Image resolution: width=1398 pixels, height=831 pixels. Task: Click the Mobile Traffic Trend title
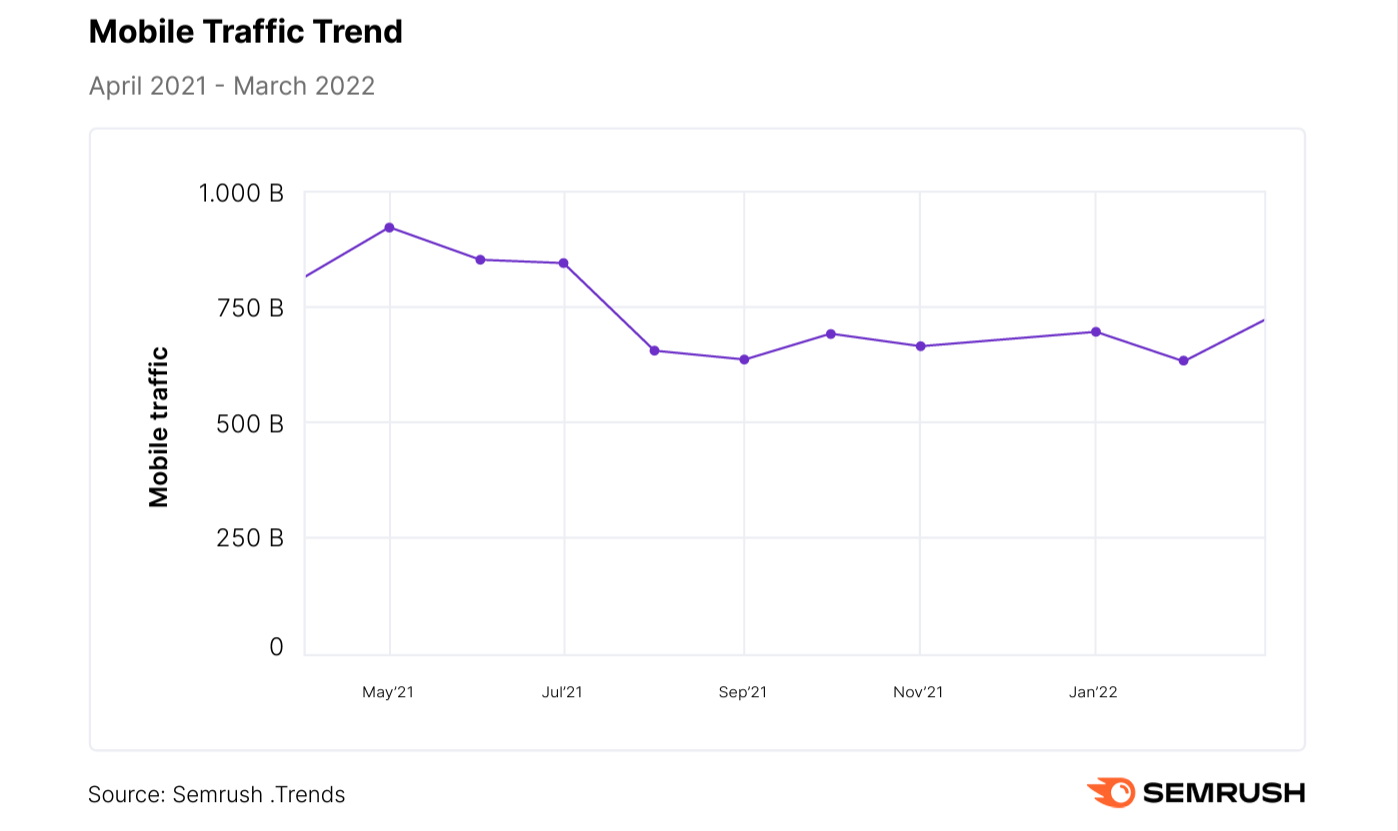point(245,32)
